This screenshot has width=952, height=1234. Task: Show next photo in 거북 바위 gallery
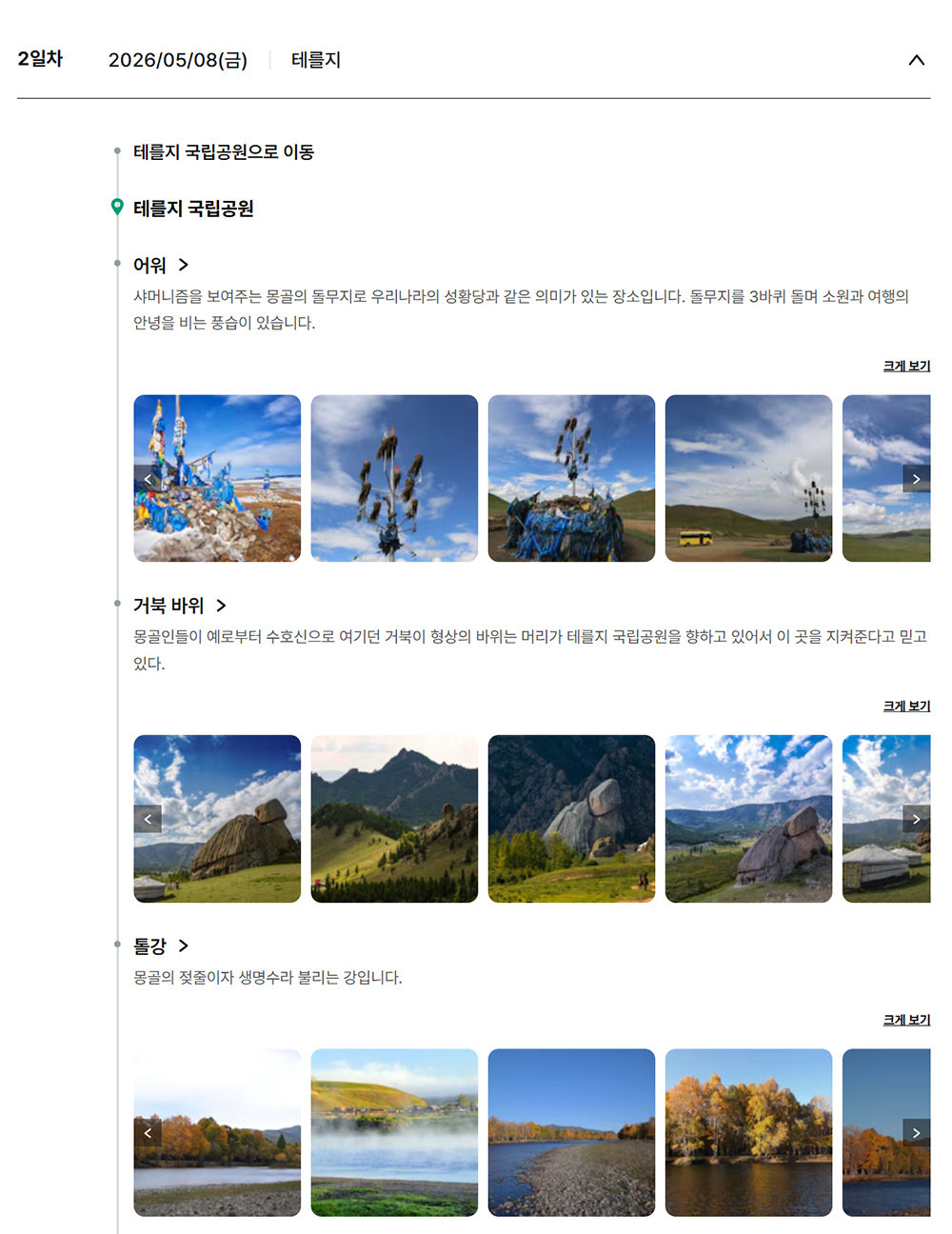[x=916, y=819]
